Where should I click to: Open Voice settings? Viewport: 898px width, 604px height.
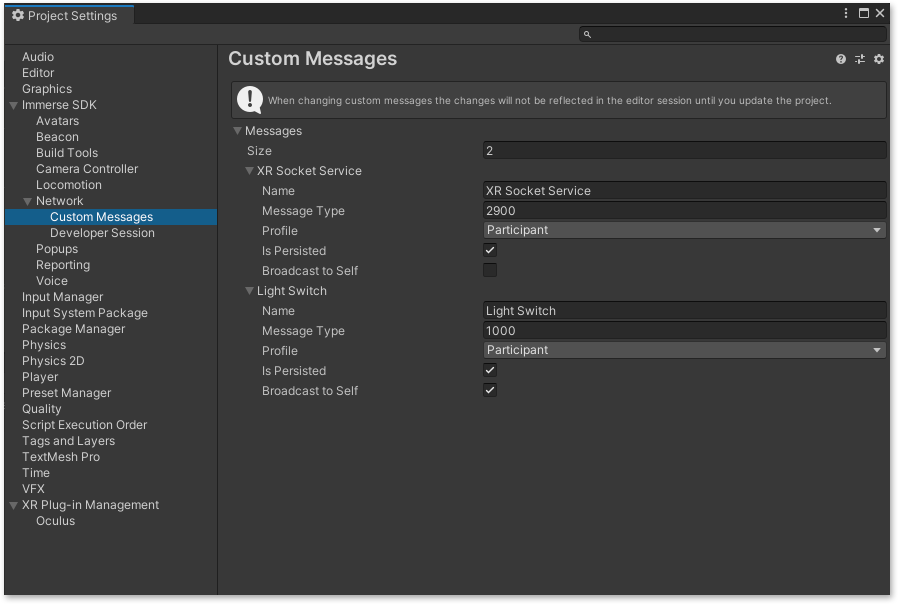[52, 281]
